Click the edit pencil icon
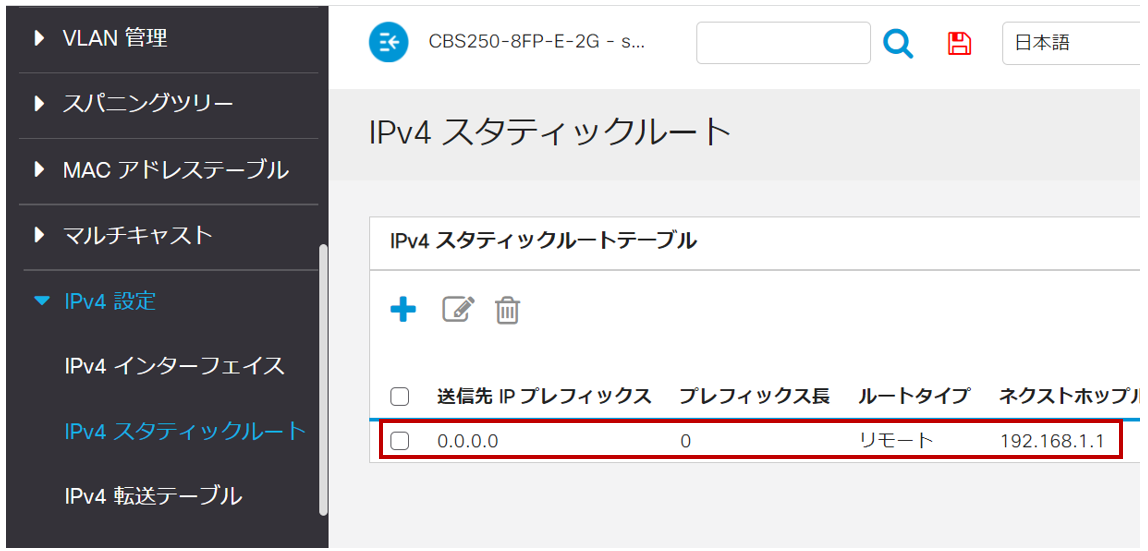1148x551 pixels. tap(458, 310)
